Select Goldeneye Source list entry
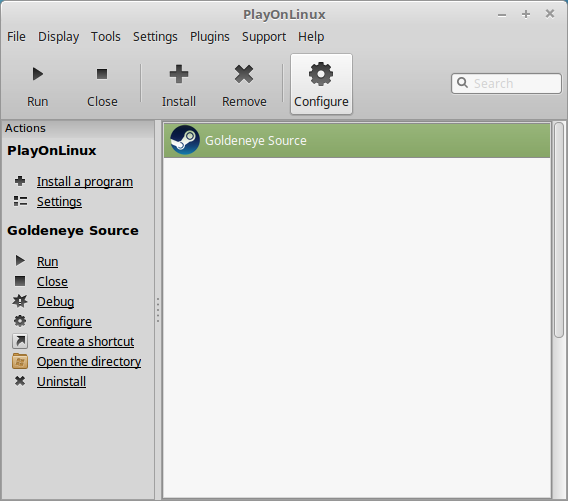The width and height of the screenshot is (568, 501). [357, 141]
